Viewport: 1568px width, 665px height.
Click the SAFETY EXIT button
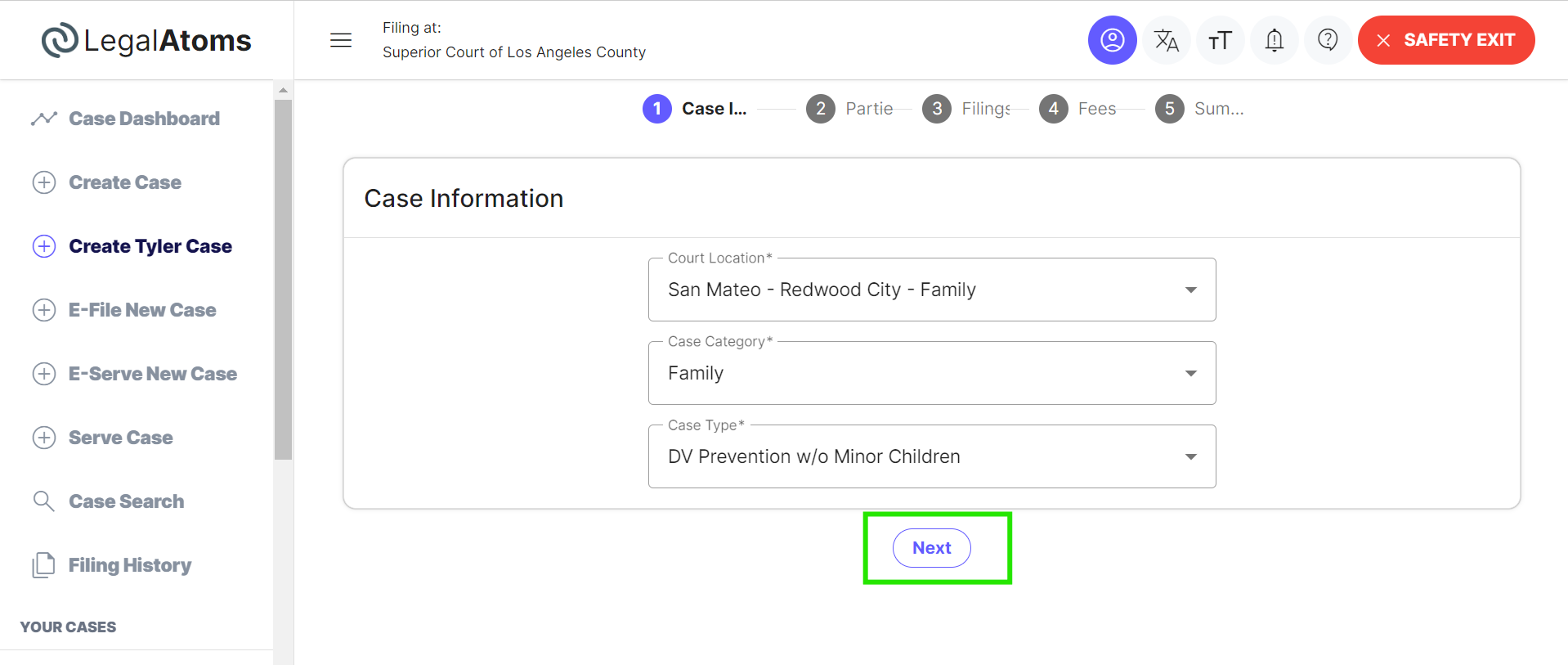[1446, 40]
